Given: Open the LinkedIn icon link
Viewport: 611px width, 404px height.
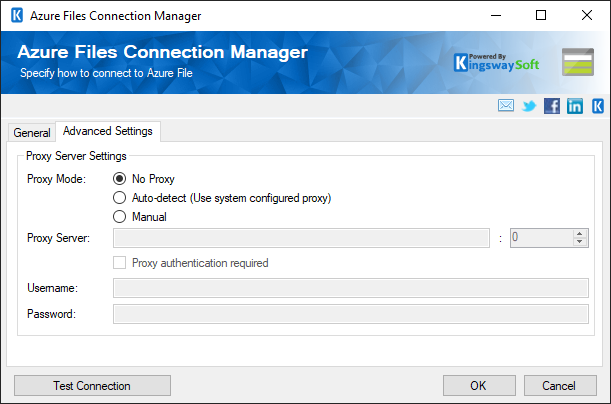Looking at the screenshot, I should (x=575, y=106).
